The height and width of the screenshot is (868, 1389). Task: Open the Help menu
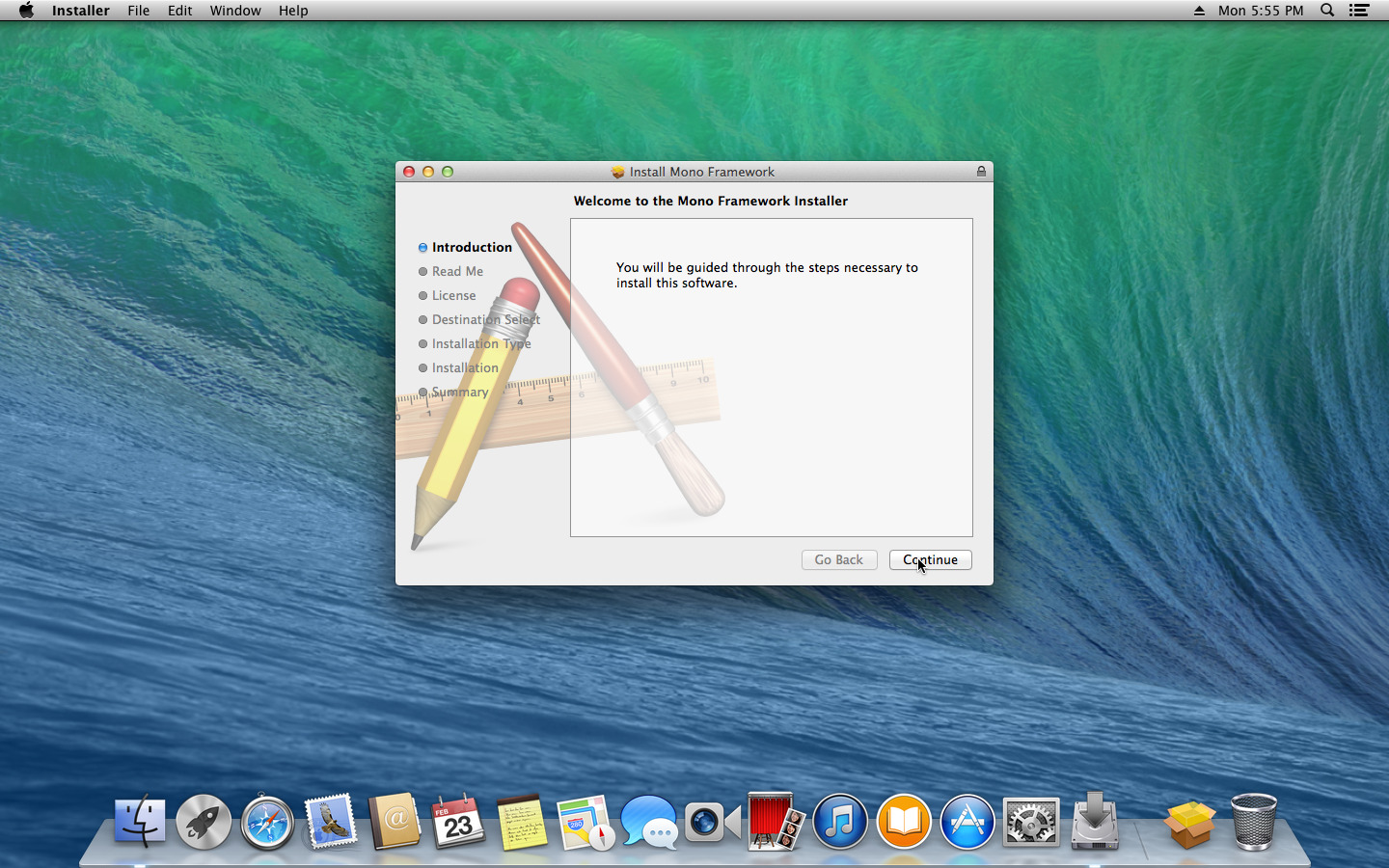pyautogui.click(x=293, y=11)
